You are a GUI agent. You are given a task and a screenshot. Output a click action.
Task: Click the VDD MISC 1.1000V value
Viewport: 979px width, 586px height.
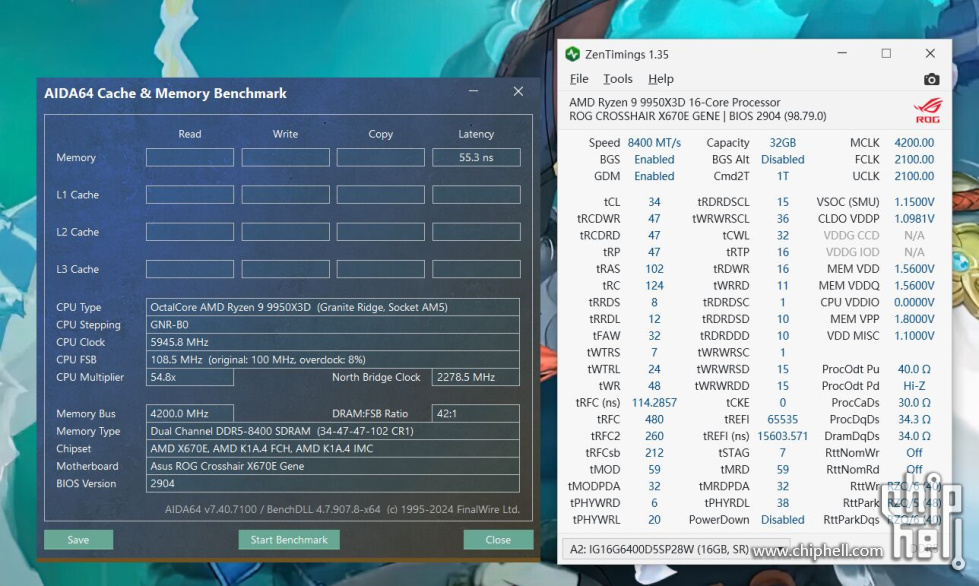914,336
